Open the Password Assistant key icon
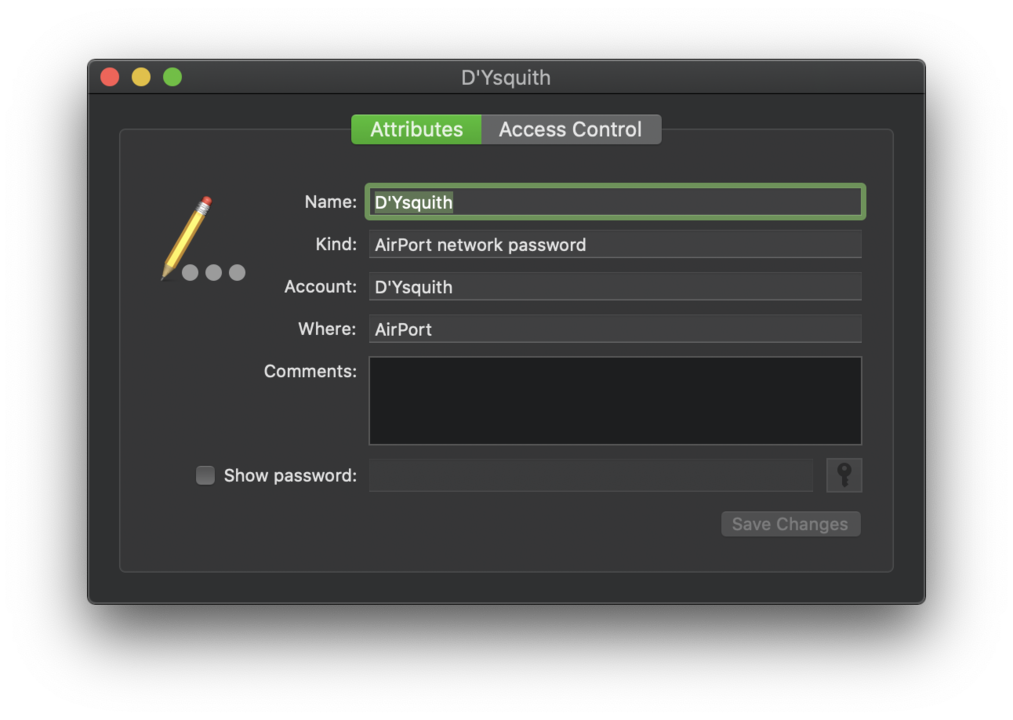 point(844,475)
